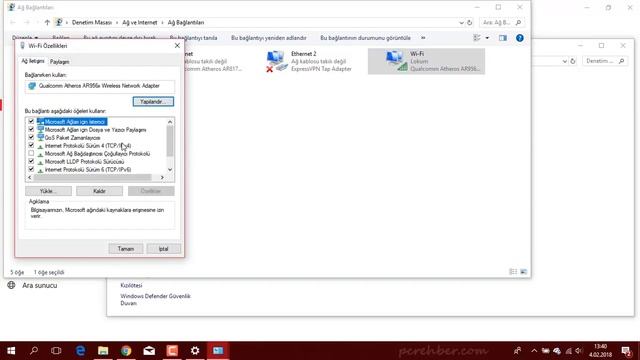Click scroll left arrow of items list
Screen dimensions: 640x360
tap(29, 178)
